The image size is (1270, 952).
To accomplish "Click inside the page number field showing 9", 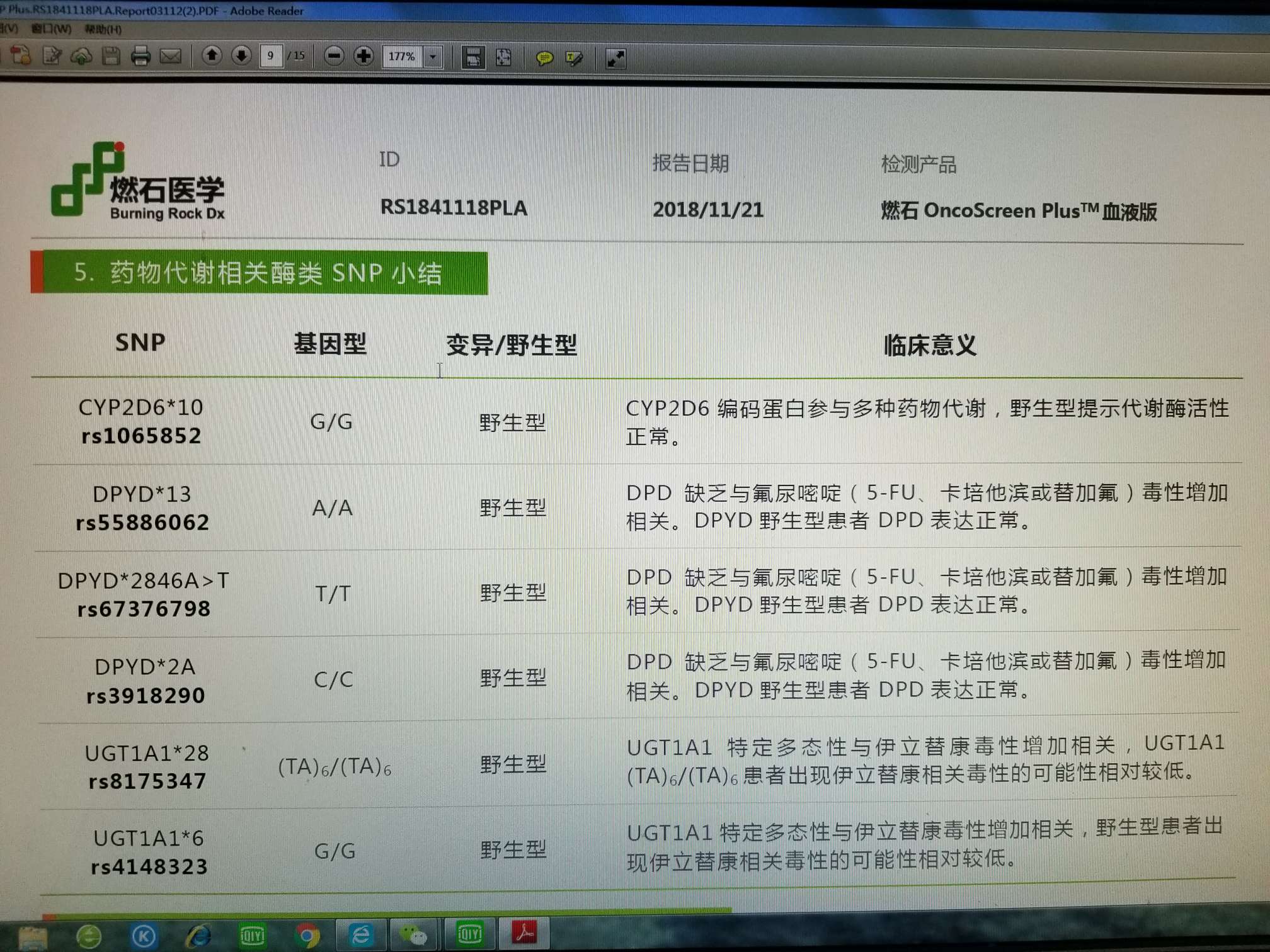I will [x=270, y=56].
